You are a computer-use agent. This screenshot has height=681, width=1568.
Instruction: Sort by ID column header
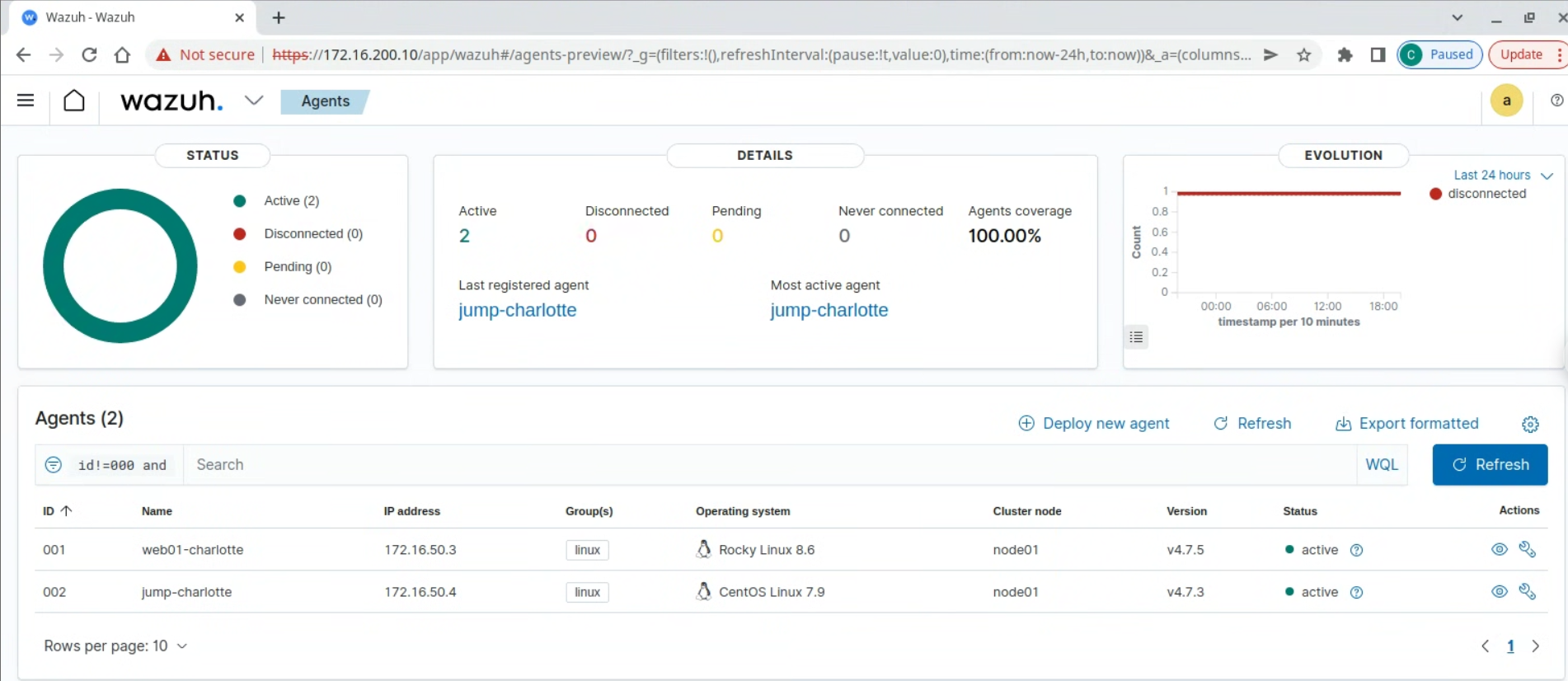tap(58, 511)
